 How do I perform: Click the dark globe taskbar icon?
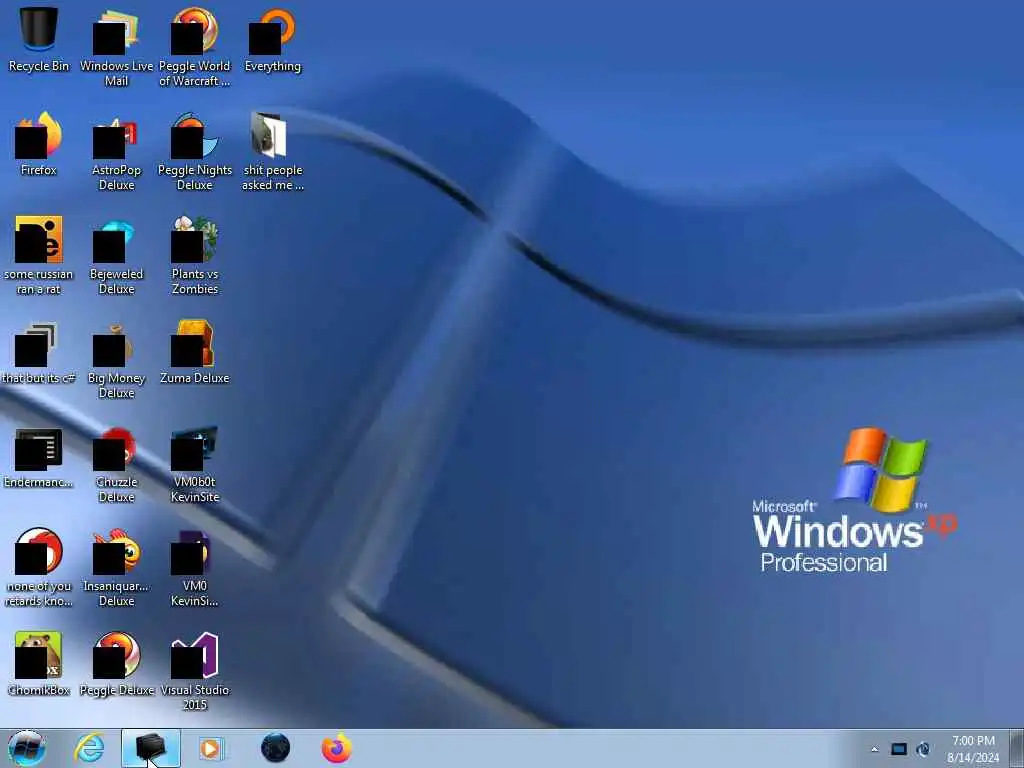coord(276,748)
